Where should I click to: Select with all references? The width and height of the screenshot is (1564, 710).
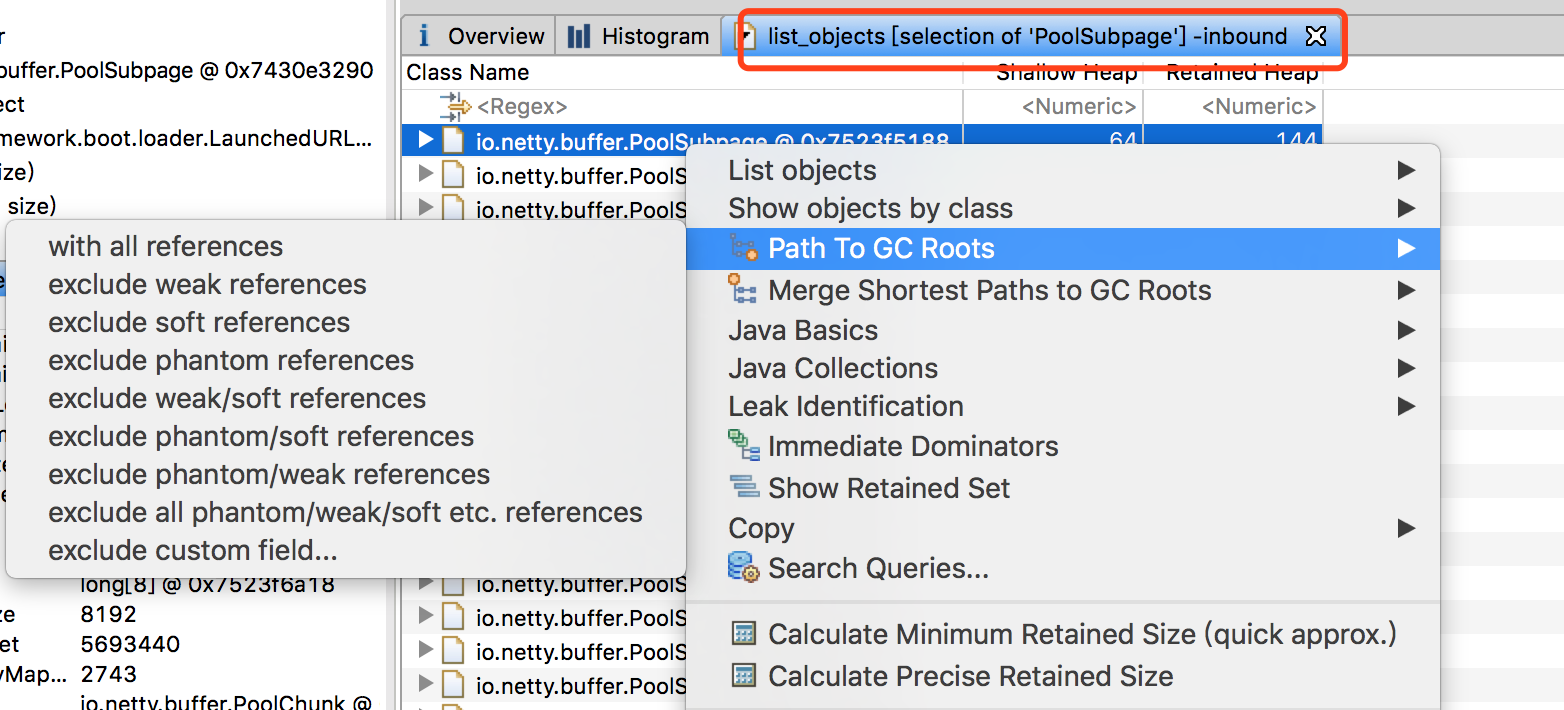coord(346,246)
